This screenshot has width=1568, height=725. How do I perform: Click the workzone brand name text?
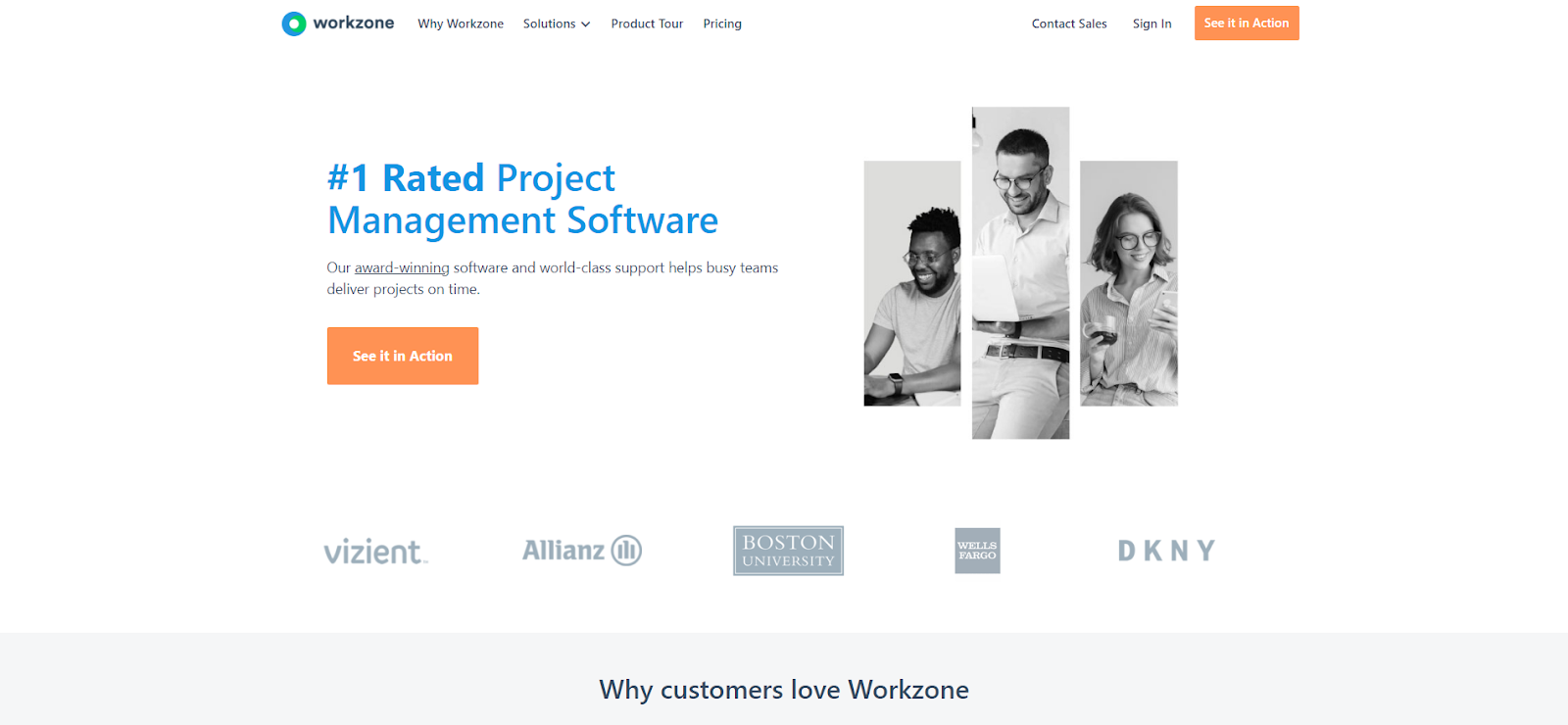click(x=354, y=23)
